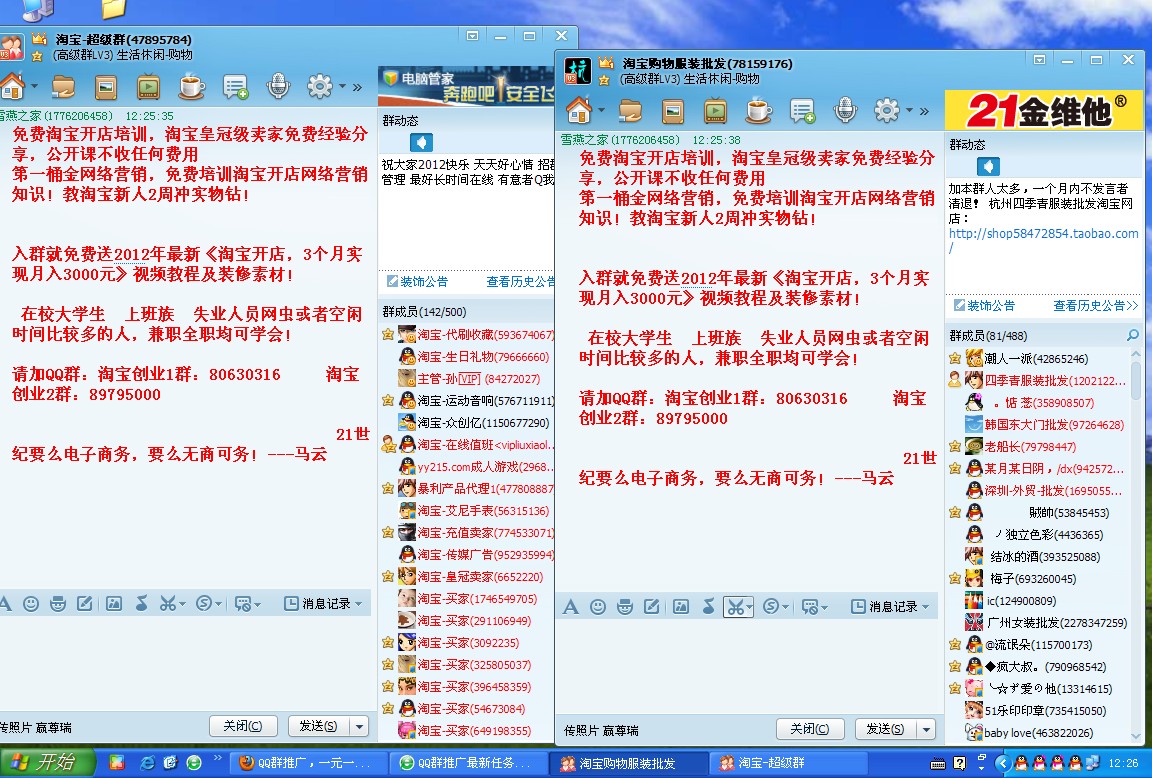Switch to the 'QQ群推广最新任务...' taskbar item
The image size is (1152, 778).
pos(469,763)
